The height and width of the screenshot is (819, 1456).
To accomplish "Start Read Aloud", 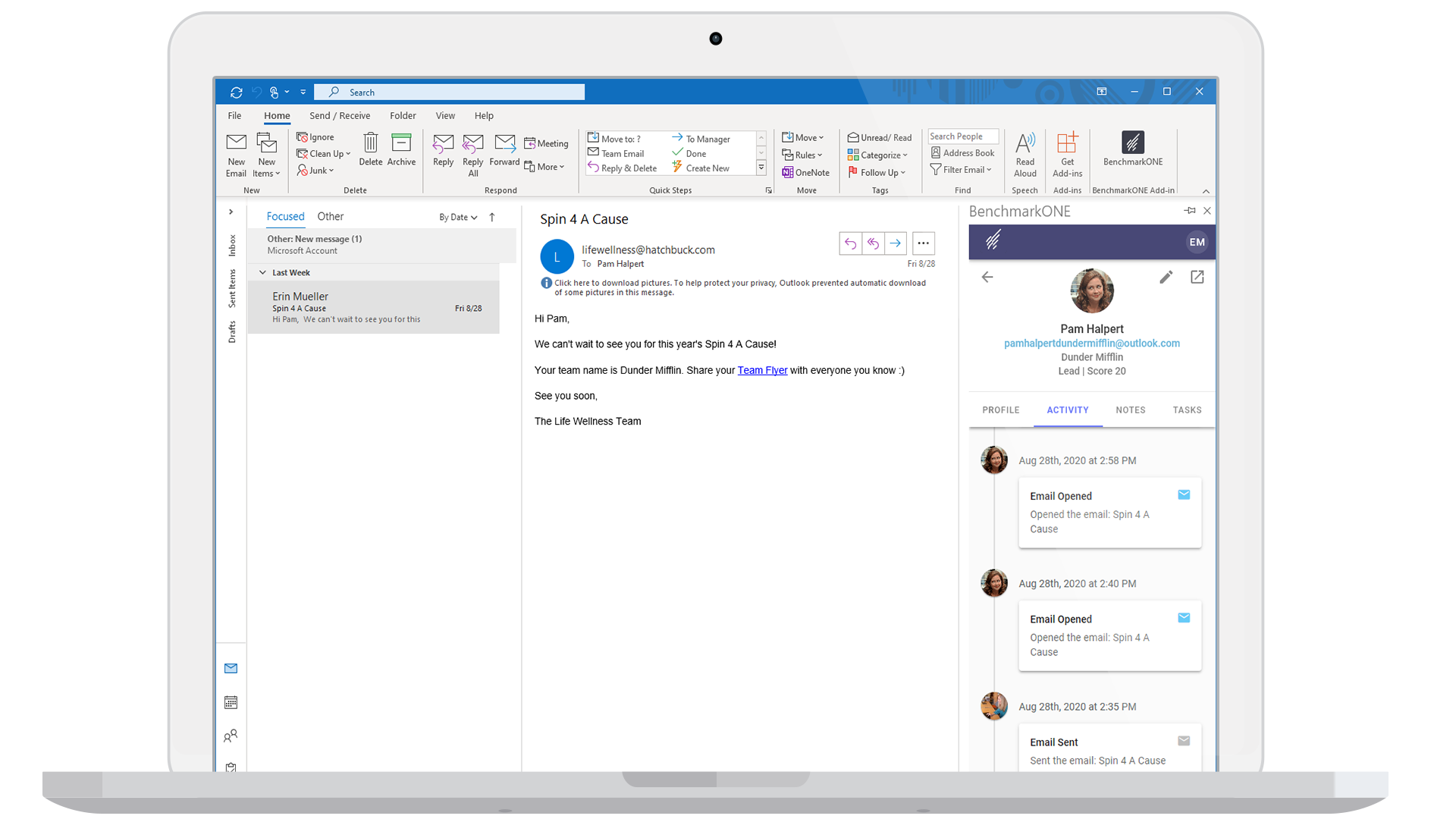I will [1025, 155].
